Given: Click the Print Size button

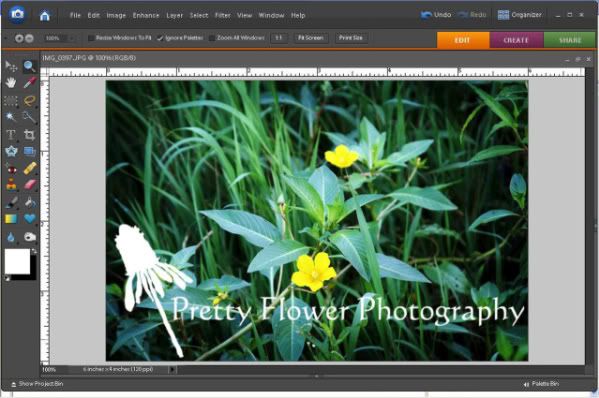Looking at the screenshot, I should point(351,38).
